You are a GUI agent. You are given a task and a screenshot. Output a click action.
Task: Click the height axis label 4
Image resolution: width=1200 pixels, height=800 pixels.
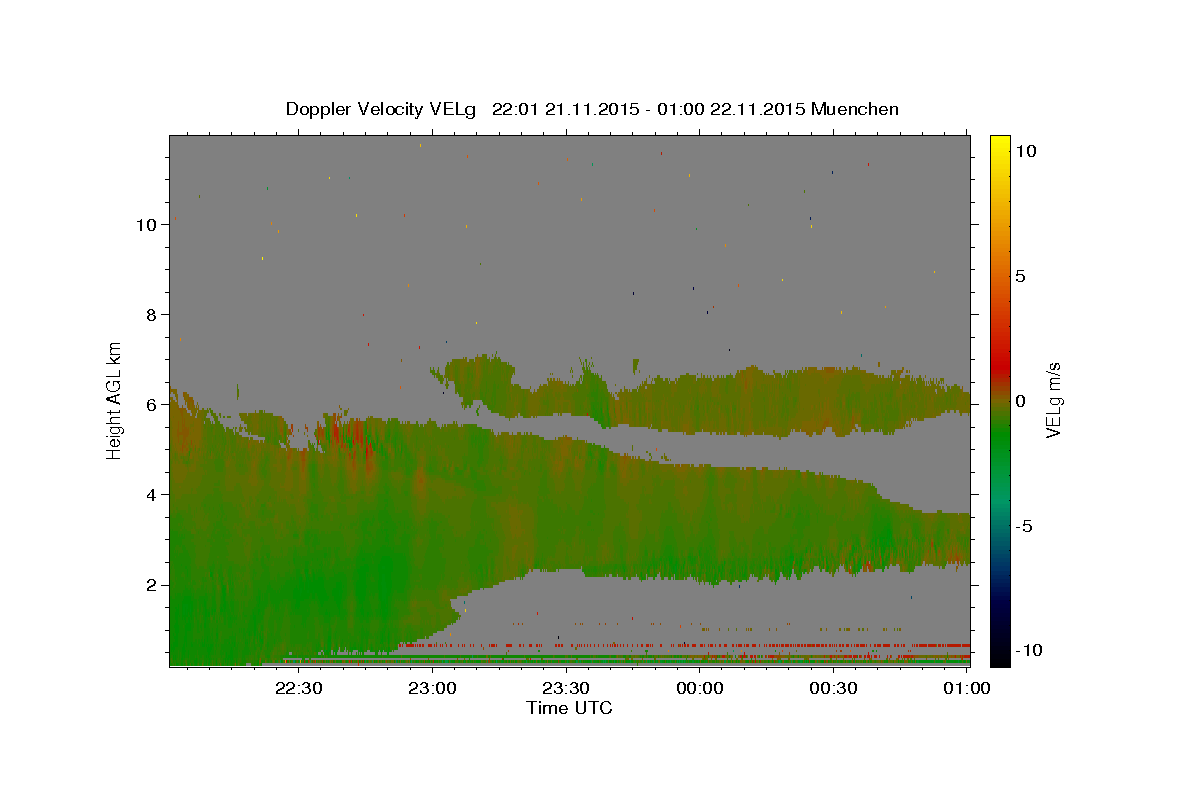click(150, 494)
